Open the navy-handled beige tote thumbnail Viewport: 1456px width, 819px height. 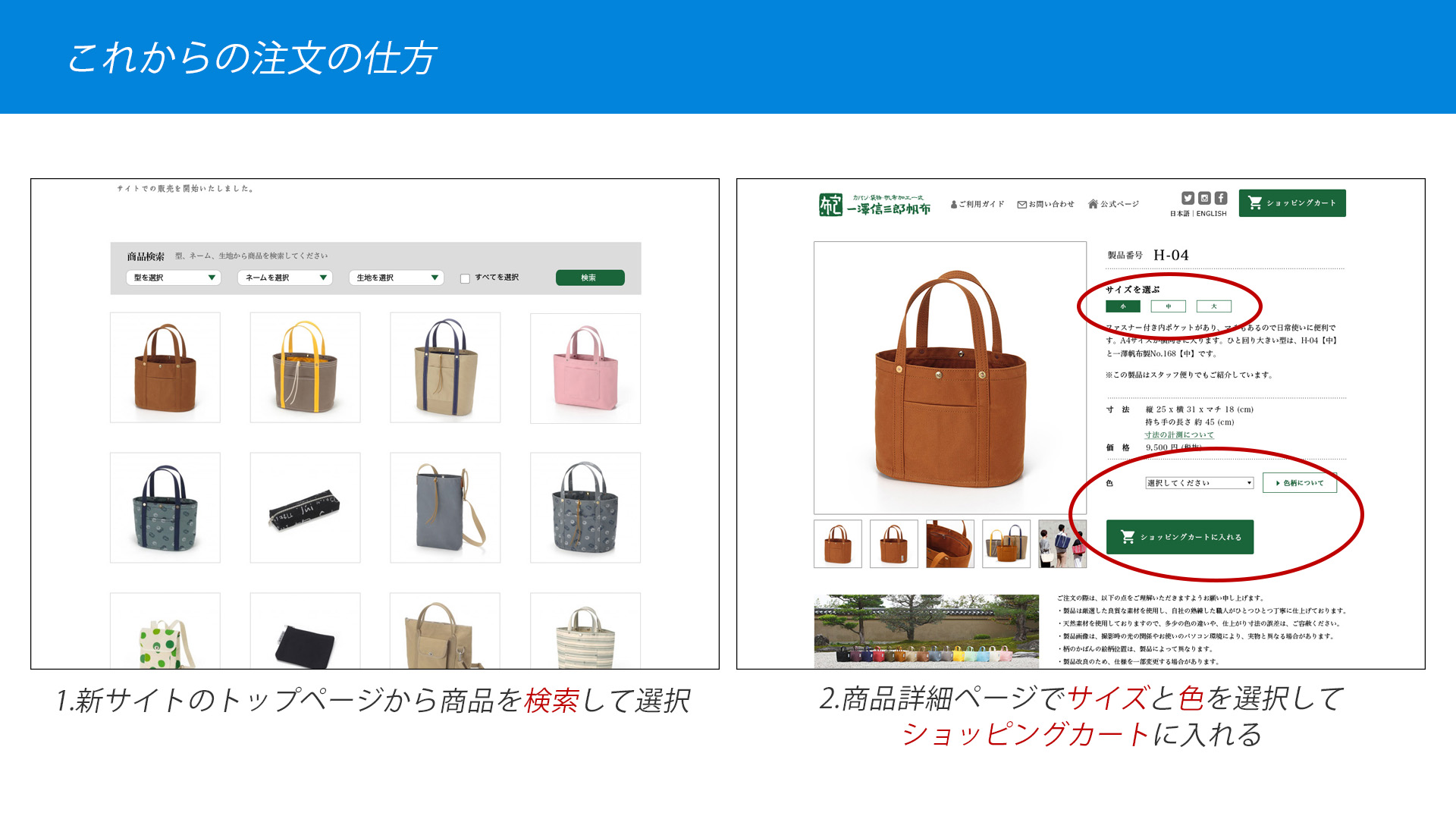(445, 368)
